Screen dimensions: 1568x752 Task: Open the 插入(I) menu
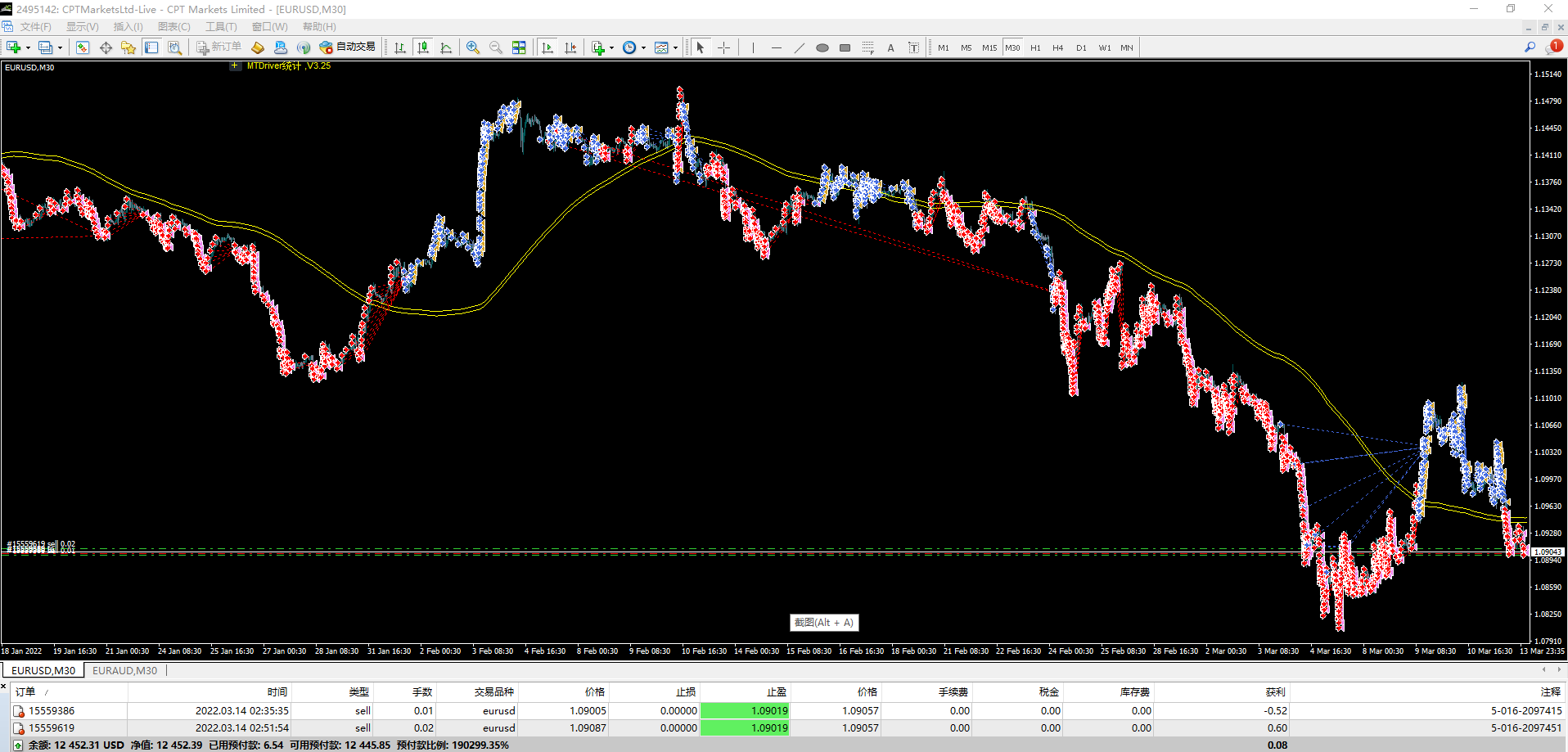pos(128,27)
